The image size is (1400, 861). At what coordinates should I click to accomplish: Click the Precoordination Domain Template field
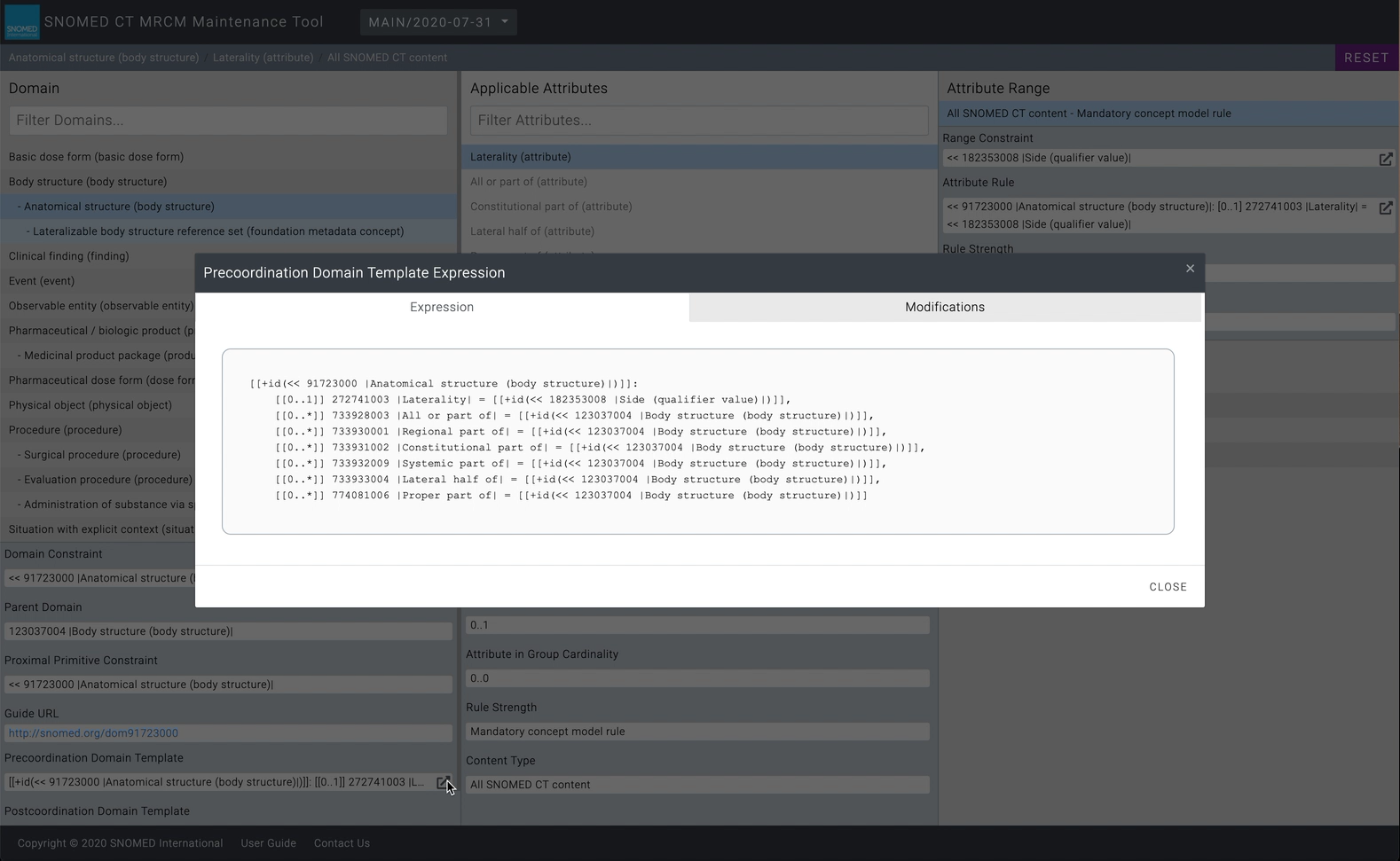pyautogui.click(x=219, y=782)
